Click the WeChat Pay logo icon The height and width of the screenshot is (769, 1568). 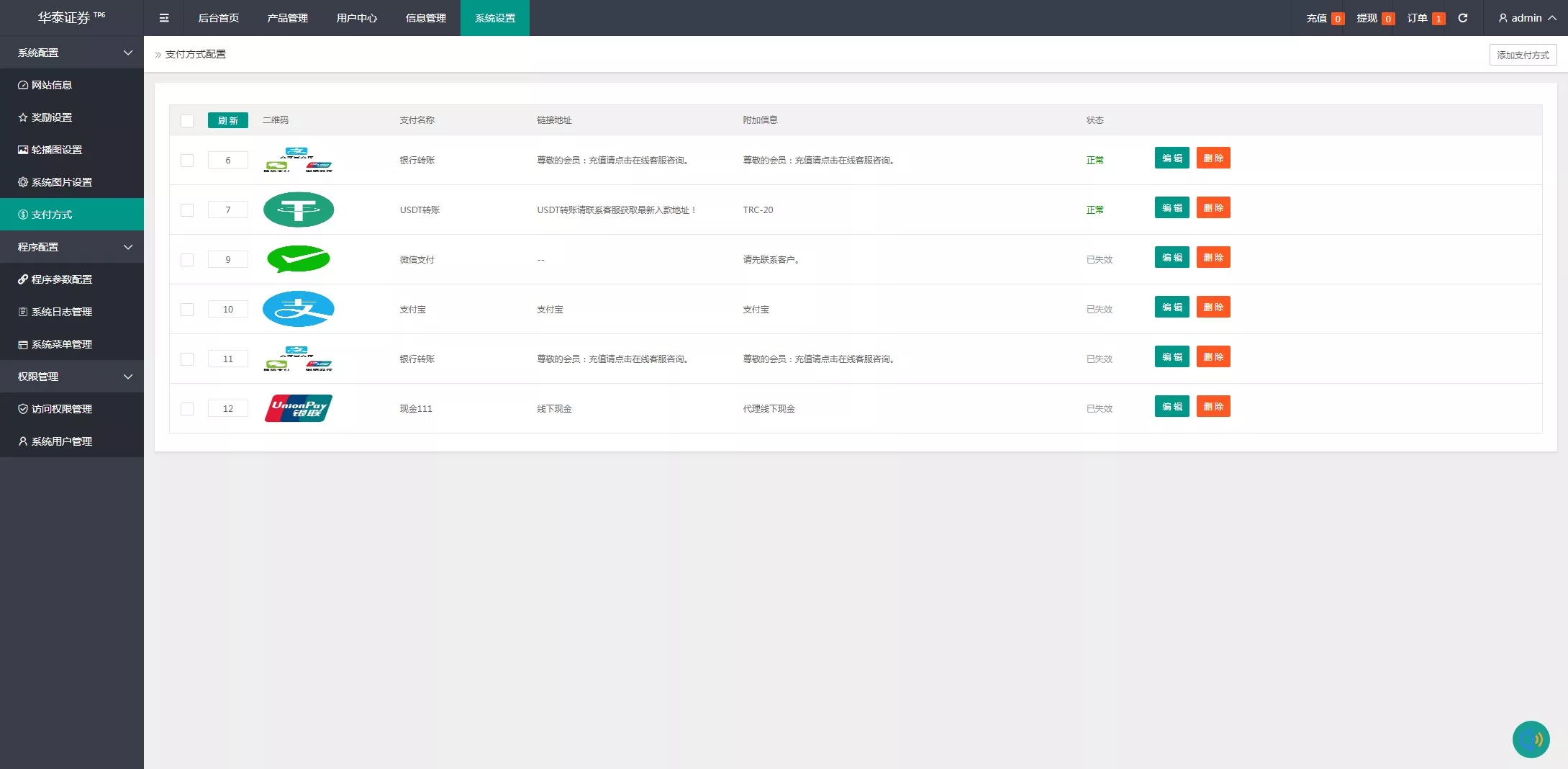299,259
